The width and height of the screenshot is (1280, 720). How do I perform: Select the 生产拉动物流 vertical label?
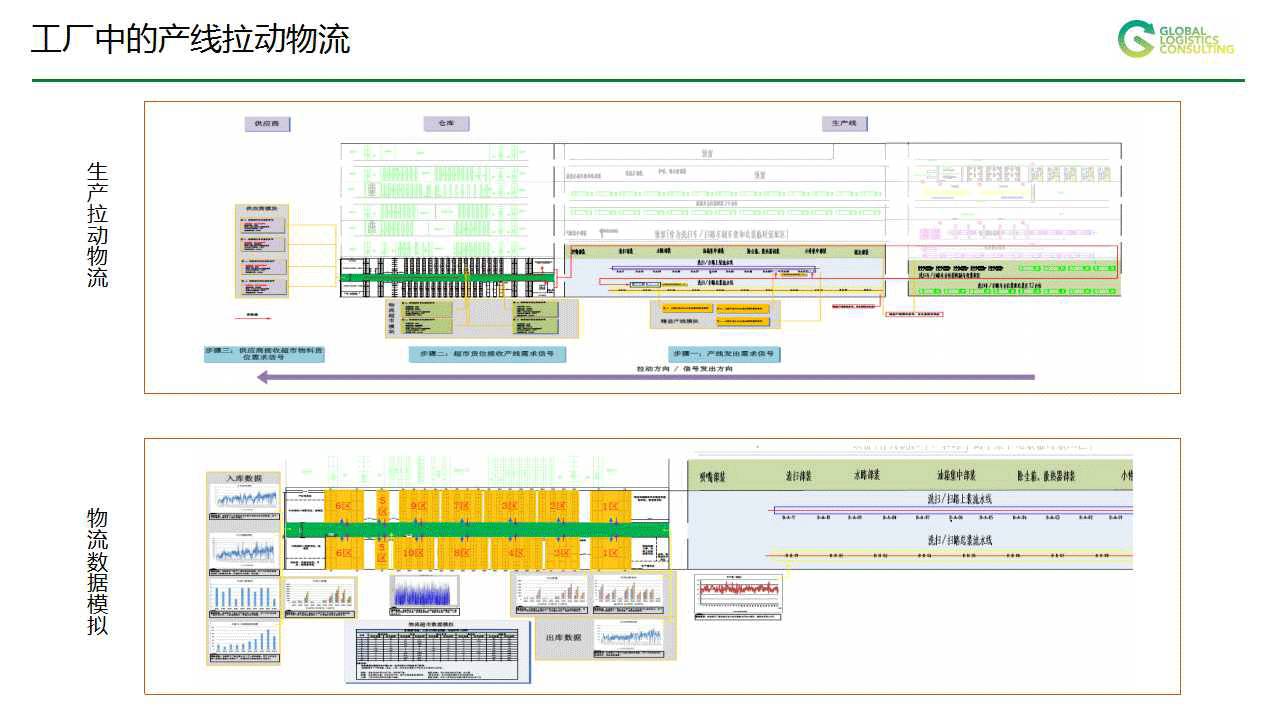pyautogui.click(x=97, y=225)
